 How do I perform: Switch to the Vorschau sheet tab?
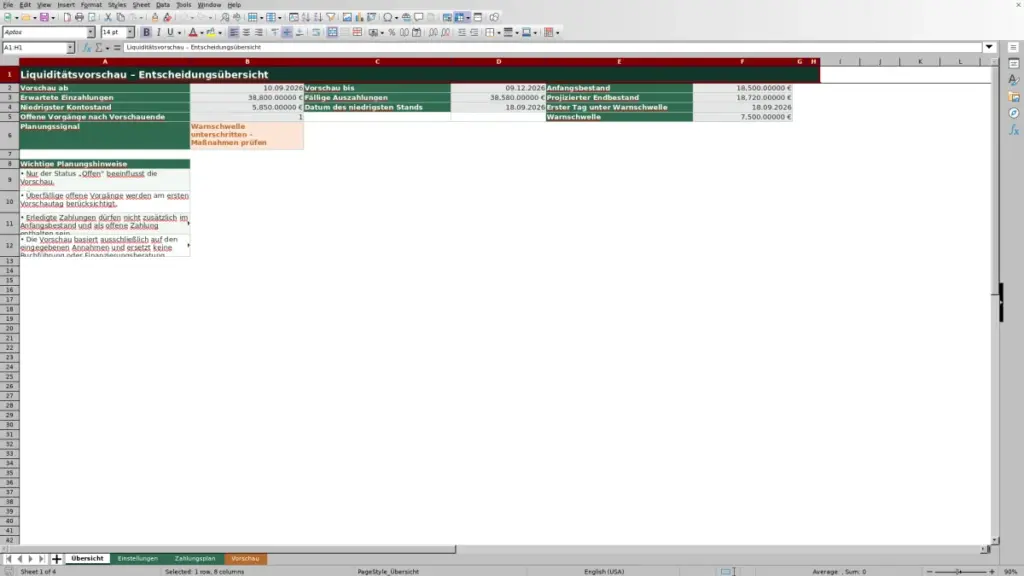[245, 559]
